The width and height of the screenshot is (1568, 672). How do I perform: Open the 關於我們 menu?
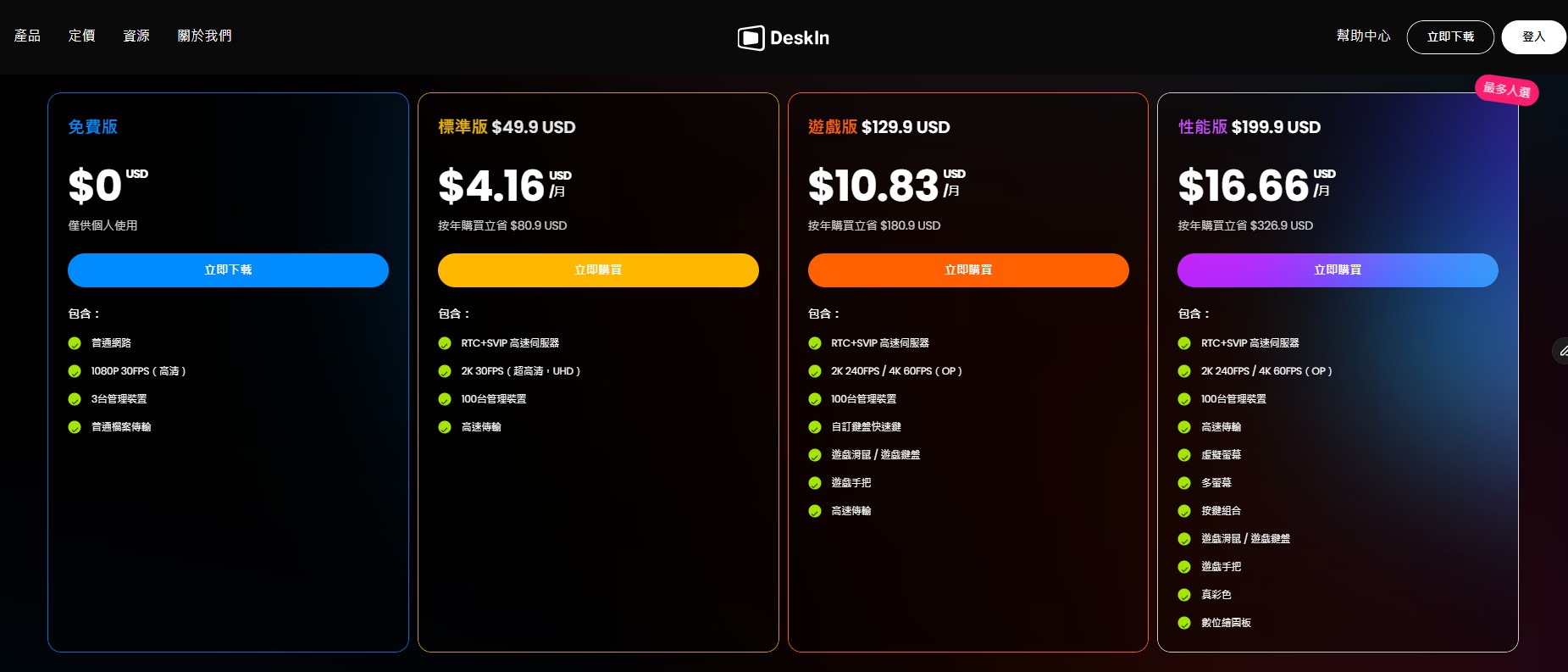204,36
